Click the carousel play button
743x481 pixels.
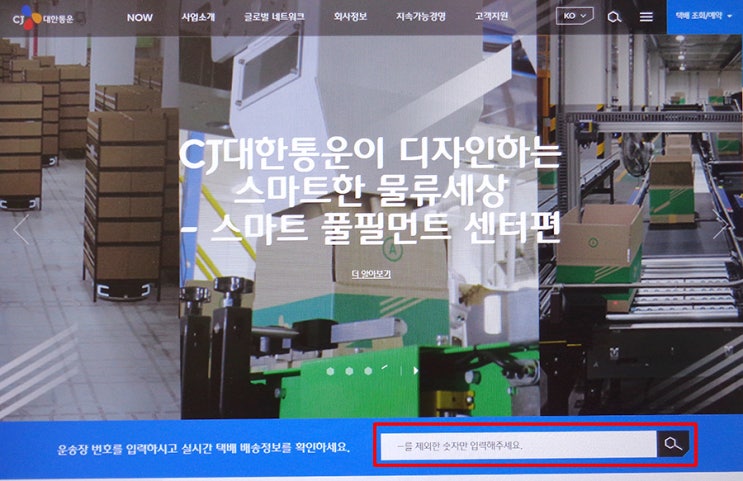416,371
